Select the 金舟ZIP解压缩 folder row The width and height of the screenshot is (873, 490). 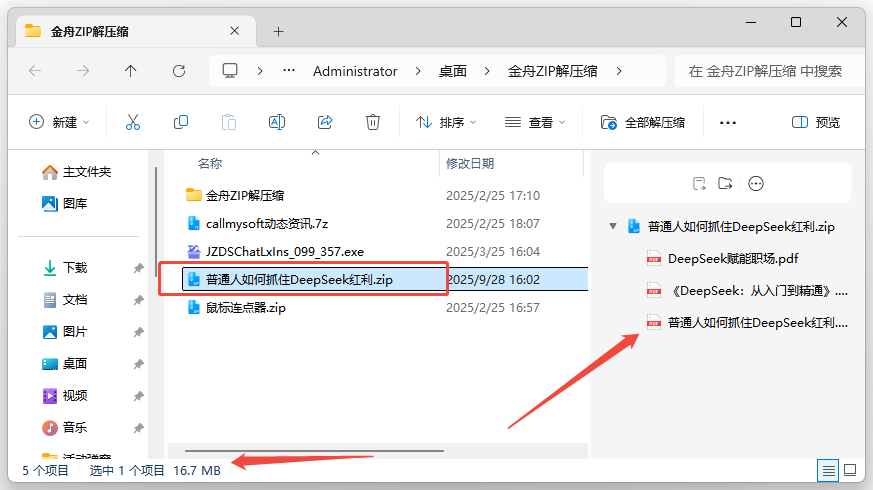[x=385, y=195]
